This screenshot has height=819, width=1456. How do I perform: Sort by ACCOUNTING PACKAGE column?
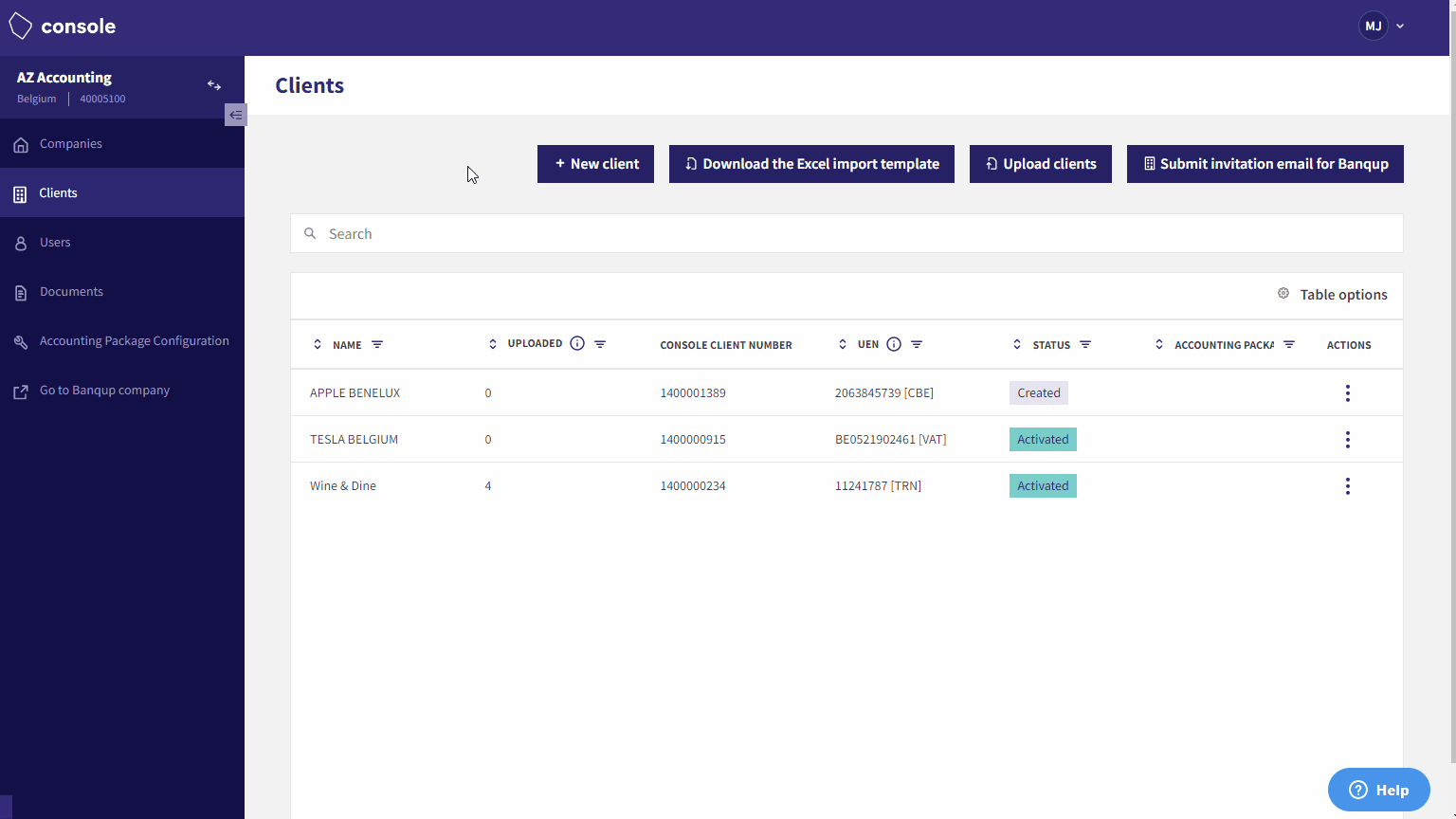pos(1159,344)
